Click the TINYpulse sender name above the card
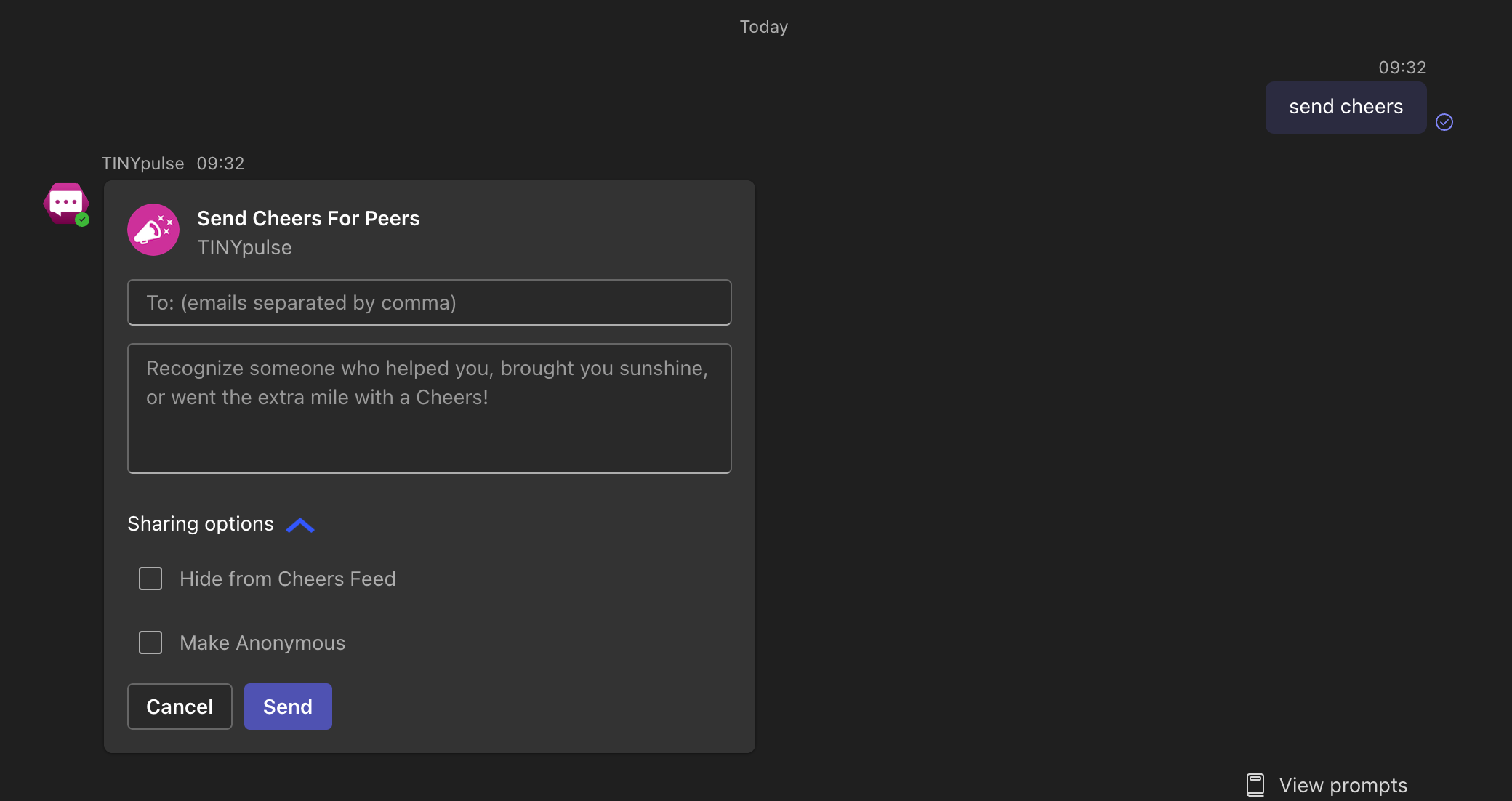 142,163
